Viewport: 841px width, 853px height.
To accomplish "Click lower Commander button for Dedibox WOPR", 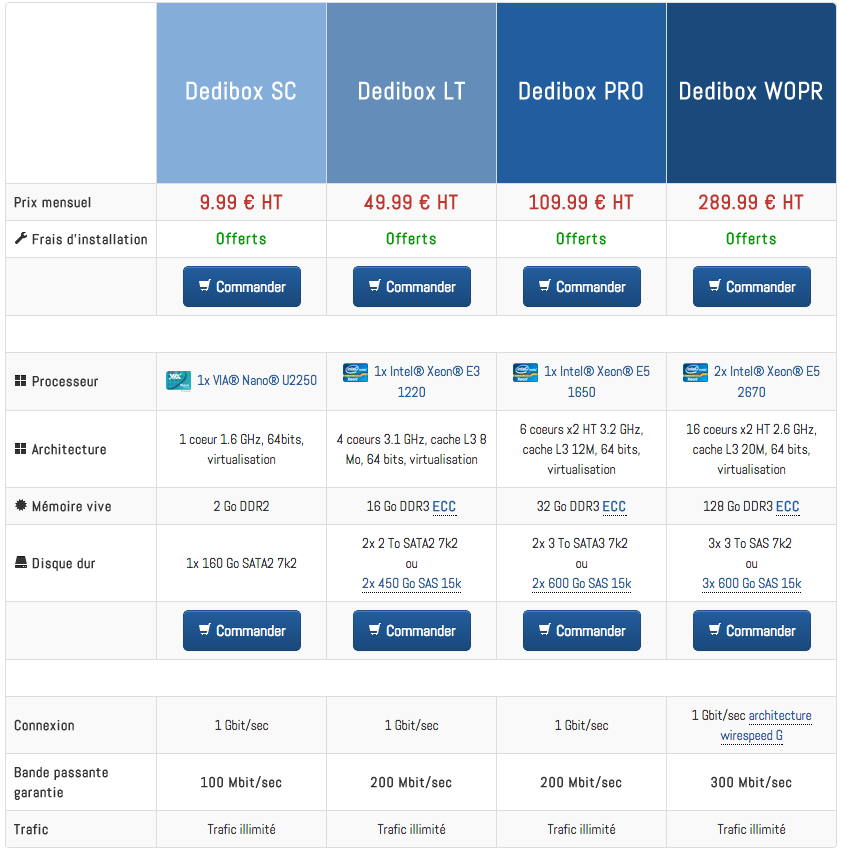I will point(752,631).
